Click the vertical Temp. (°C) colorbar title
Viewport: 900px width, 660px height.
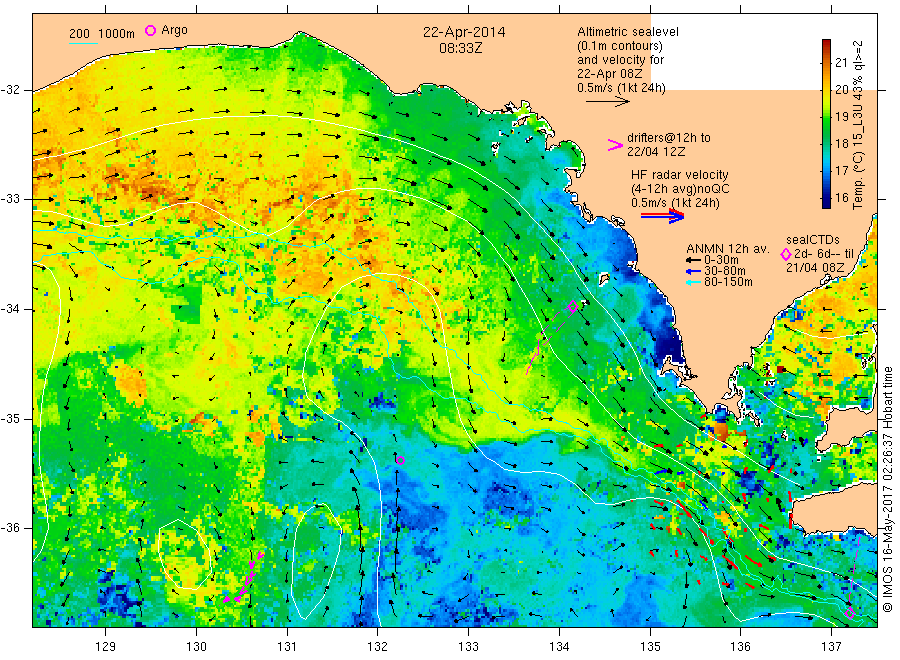pyautogui.click(x=858, y=125)
